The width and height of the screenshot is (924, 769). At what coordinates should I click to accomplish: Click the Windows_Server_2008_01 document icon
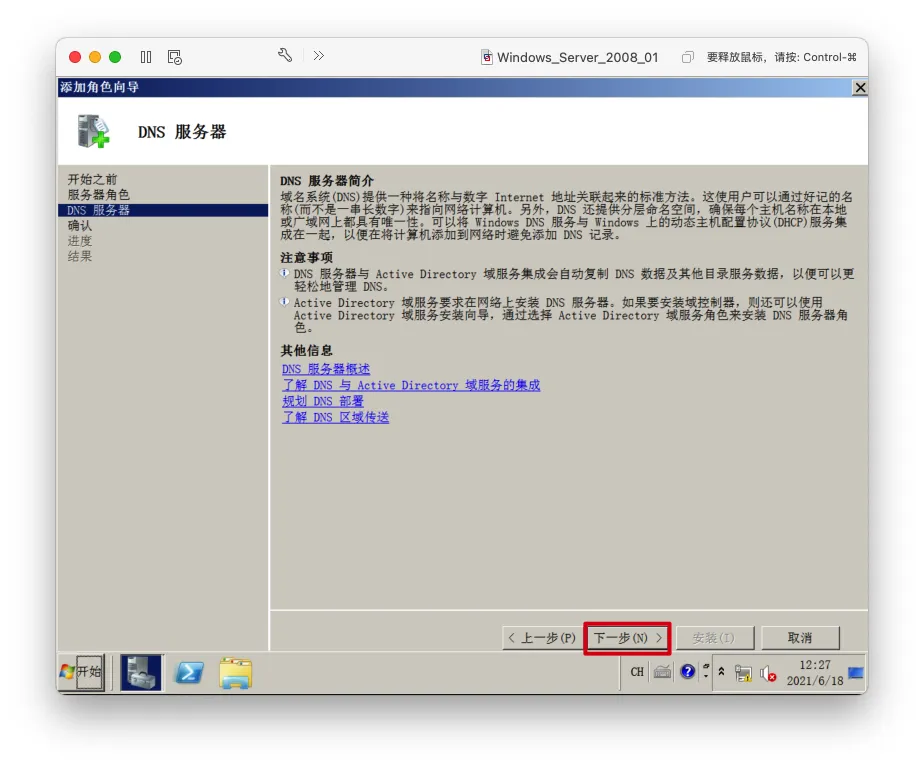click(487, 57)
